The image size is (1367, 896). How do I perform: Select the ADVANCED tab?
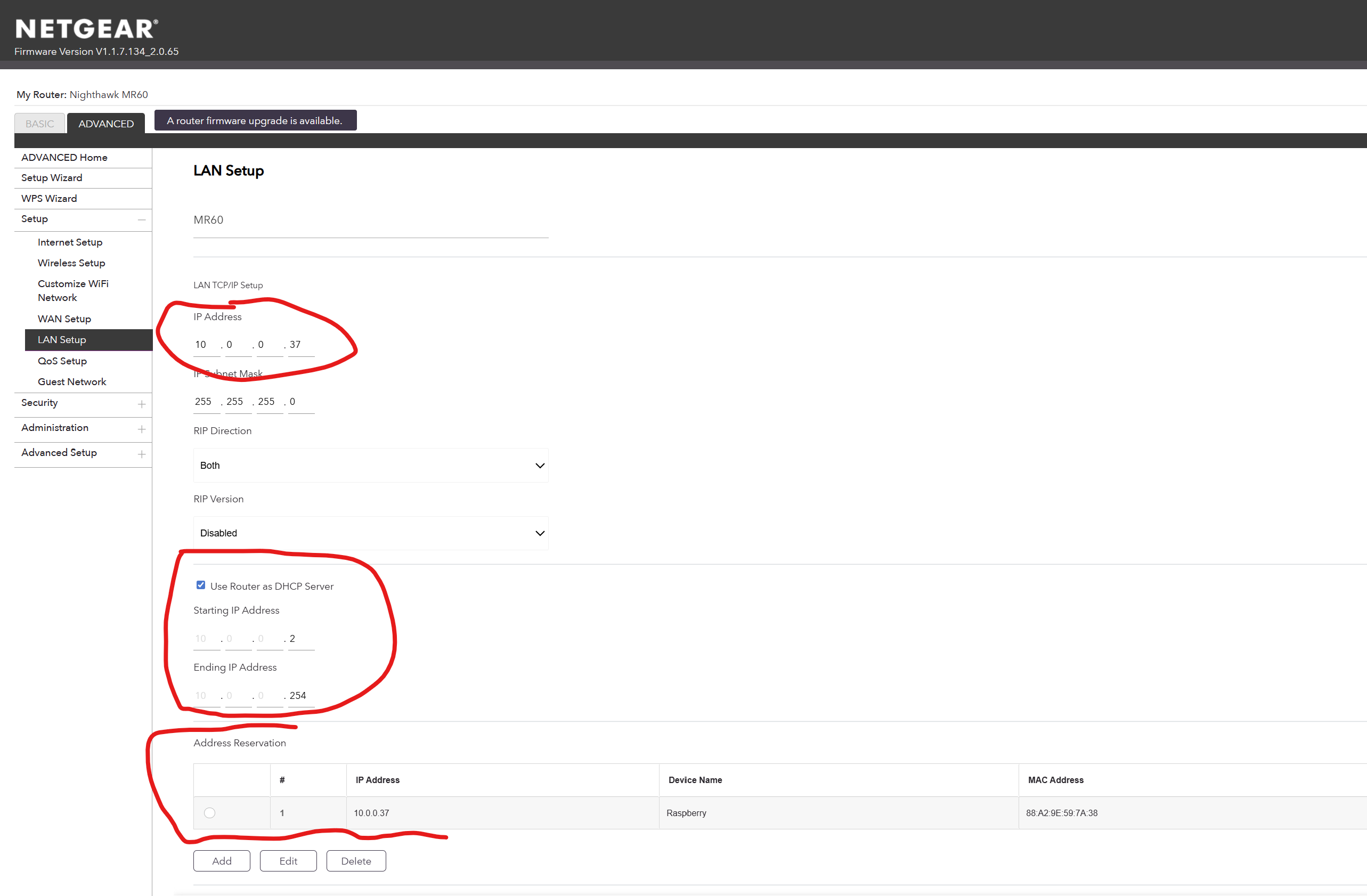[x=105, y=124]
